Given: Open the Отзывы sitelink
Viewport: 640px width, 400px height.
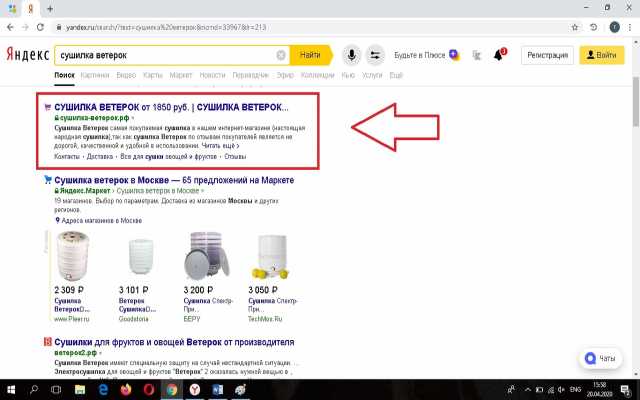Looking at the screenshot, I should [235, 156].
